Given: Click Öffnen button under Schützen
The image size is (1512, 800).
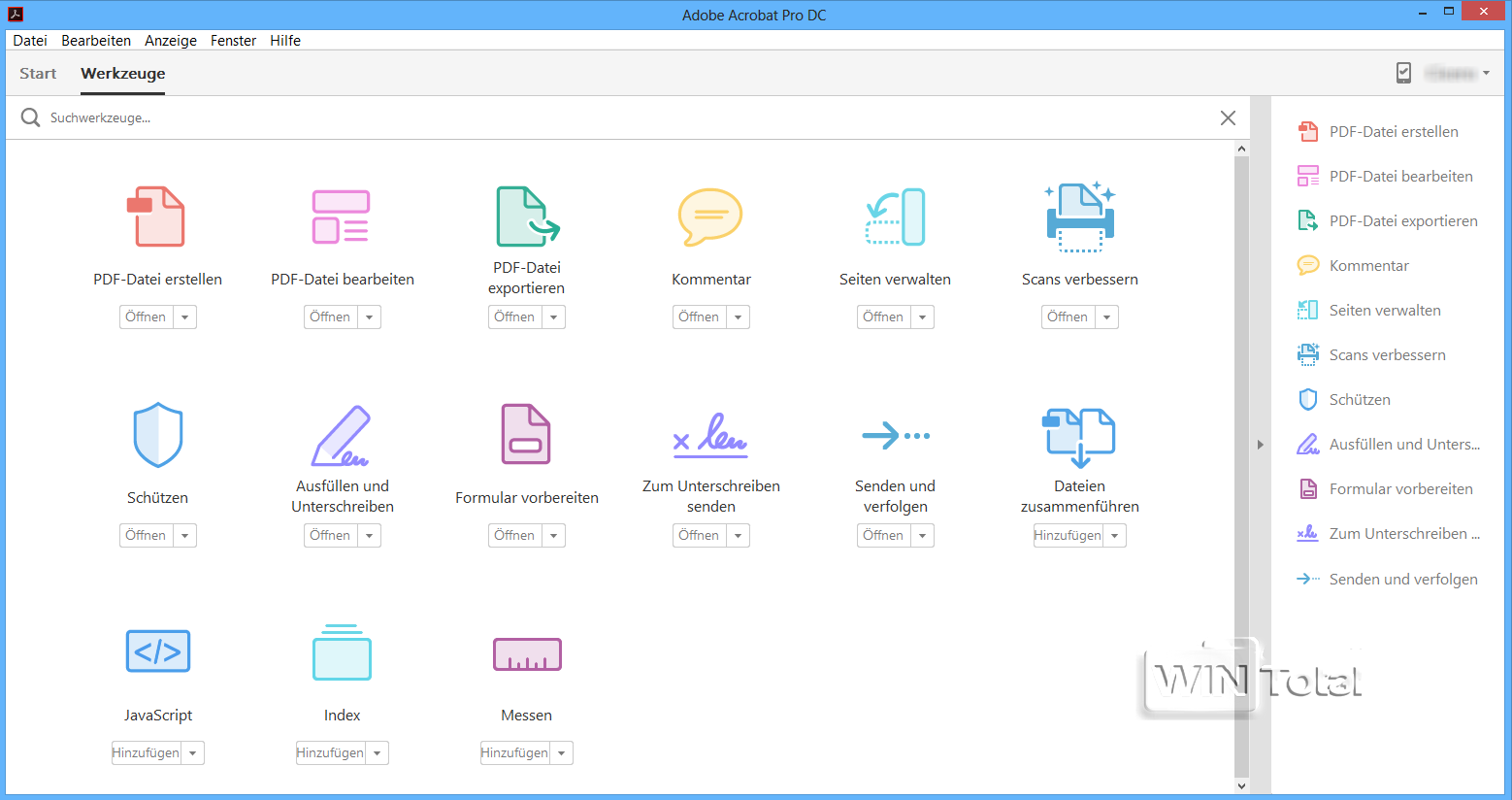Looking at the screenshot, I should (146, 536).
